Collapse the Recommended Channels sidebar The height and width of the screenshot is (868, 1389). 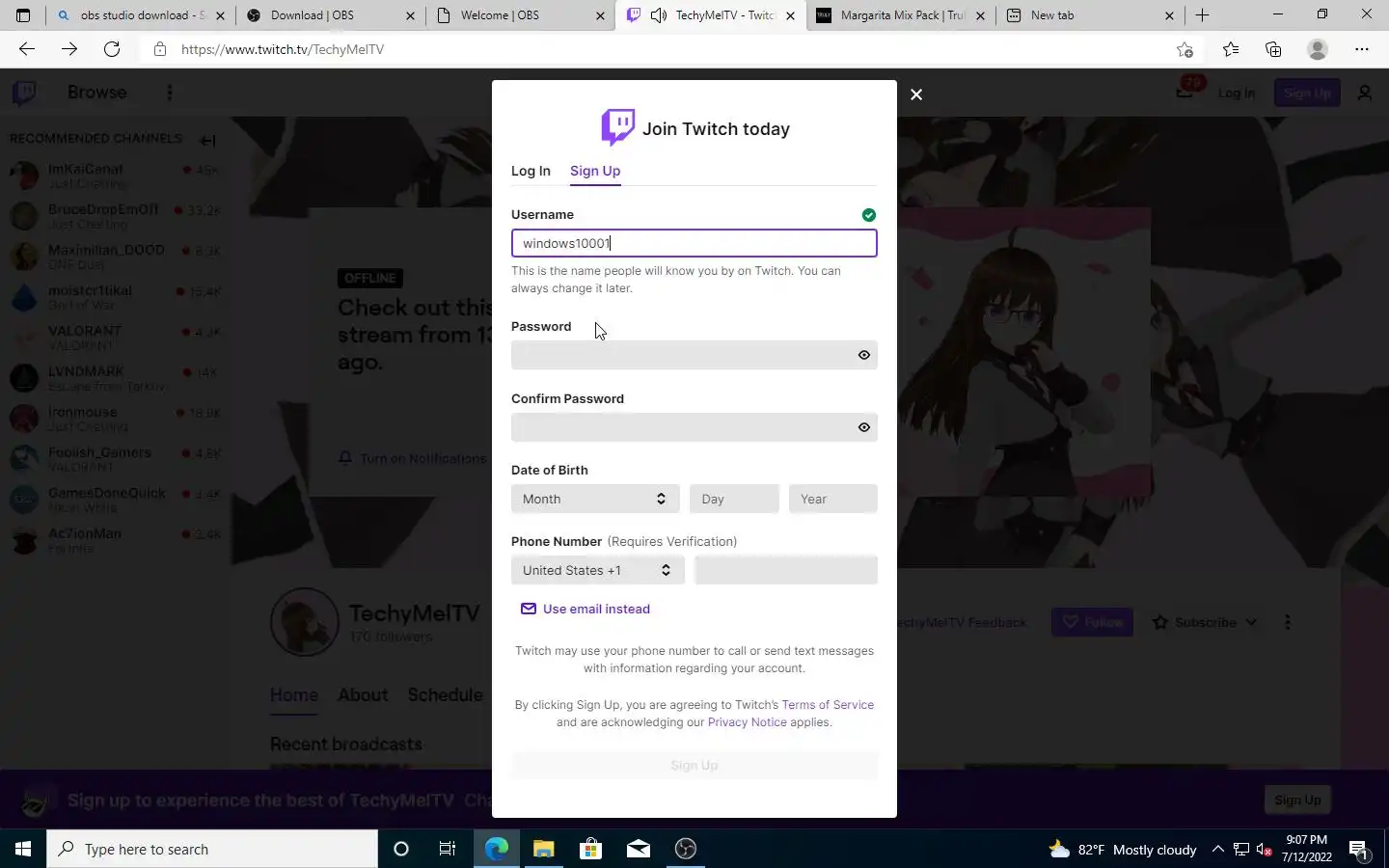207,140
